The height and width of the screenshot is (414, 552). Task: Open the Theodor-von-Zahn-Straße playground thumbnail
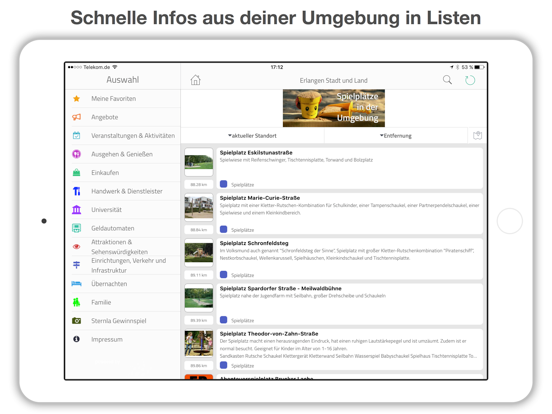tap(199, 343)
